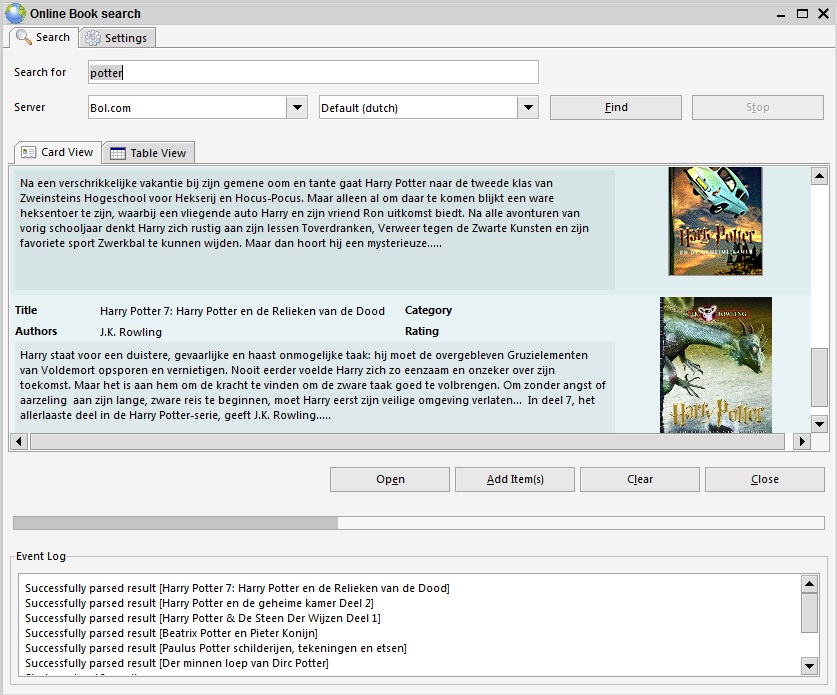This screenshot has width=837, height=695.
Task: Click the magnifier icon on Search tab
Action: 24,37
